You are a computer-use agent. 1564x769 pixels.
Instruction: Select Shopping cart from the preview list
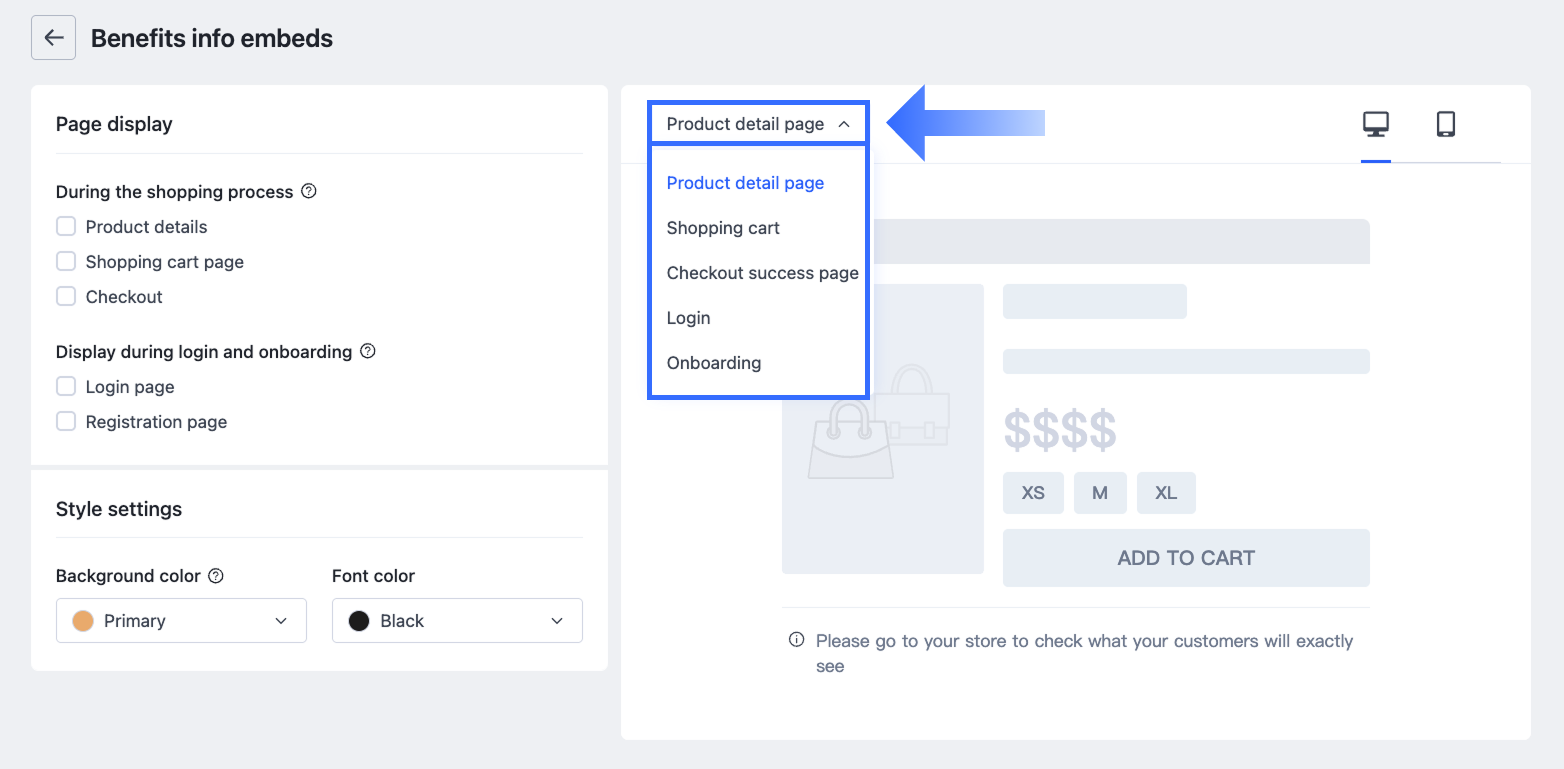click(x=723, y=228)
